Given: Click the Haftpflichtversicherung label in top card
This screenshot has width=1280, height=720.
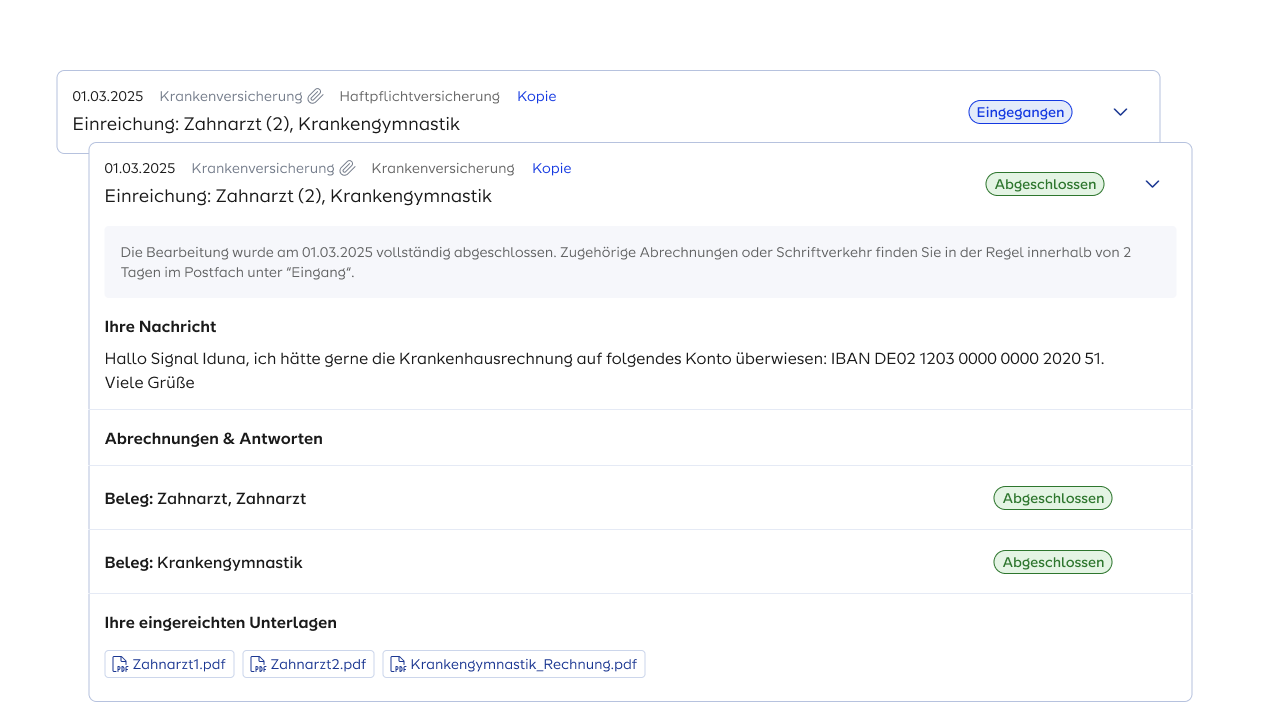Looking at the screenshot, I should pos(419,97).
